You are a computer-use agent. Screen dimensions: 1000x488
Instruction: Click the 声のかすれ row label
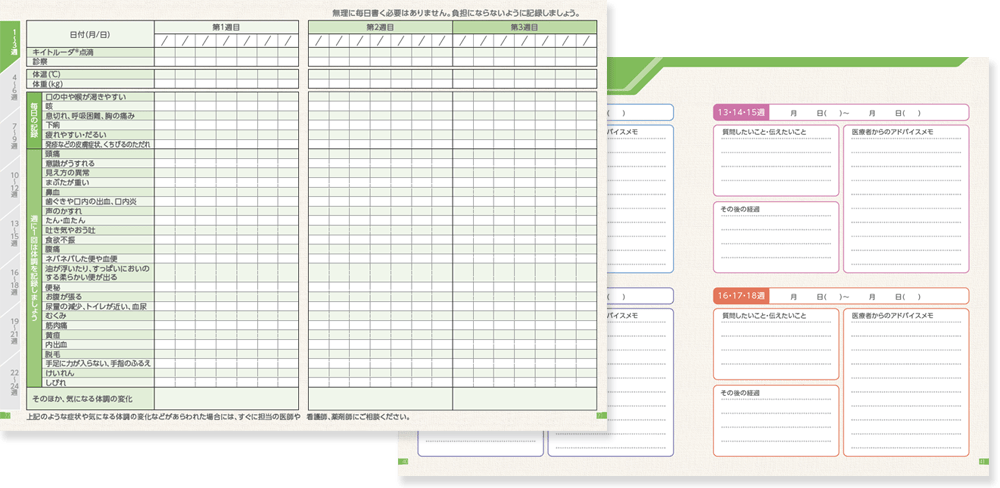(98, 211)
